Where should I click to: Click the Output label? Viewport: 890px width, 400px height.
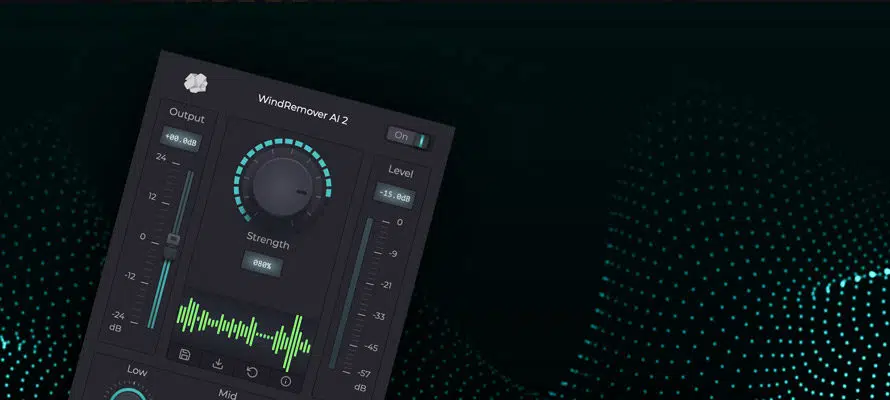[187, 115]
